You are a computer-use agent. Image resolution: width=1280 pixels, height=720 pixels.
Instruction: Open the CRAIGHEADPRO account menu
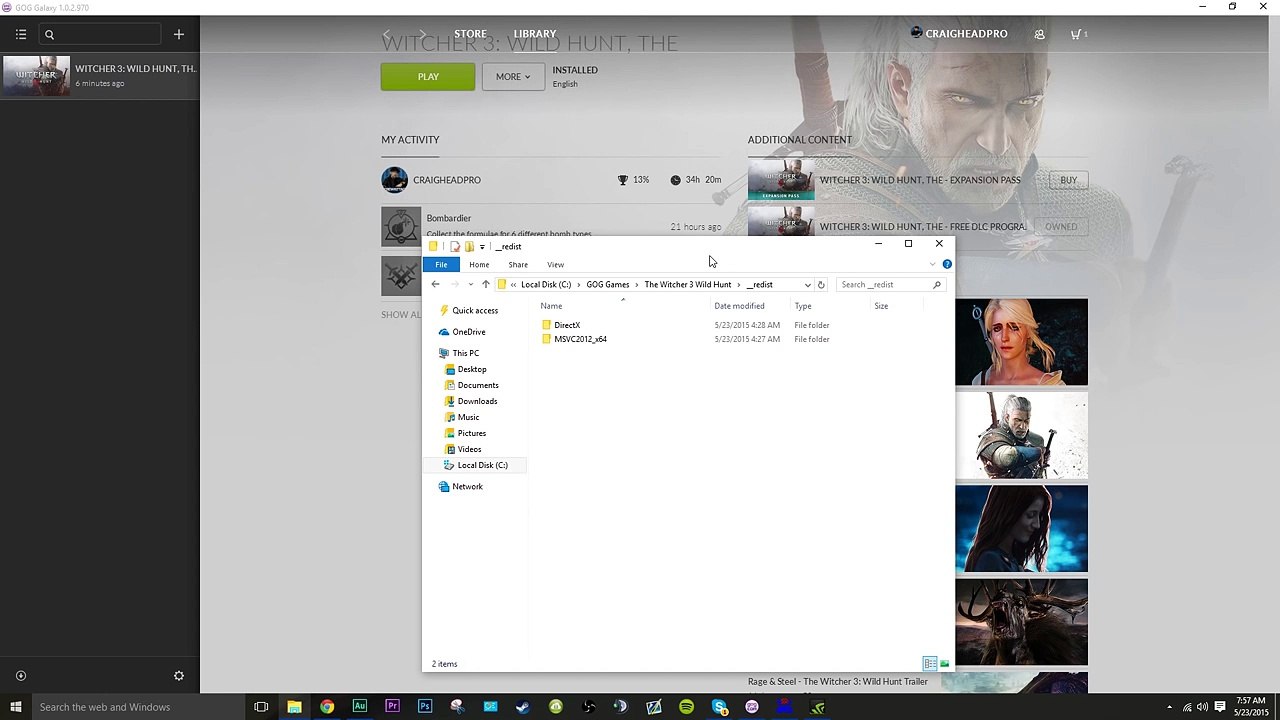point(959,34)
